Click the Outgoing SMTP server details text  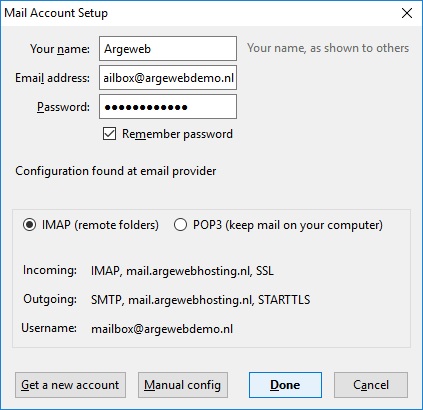200,300
